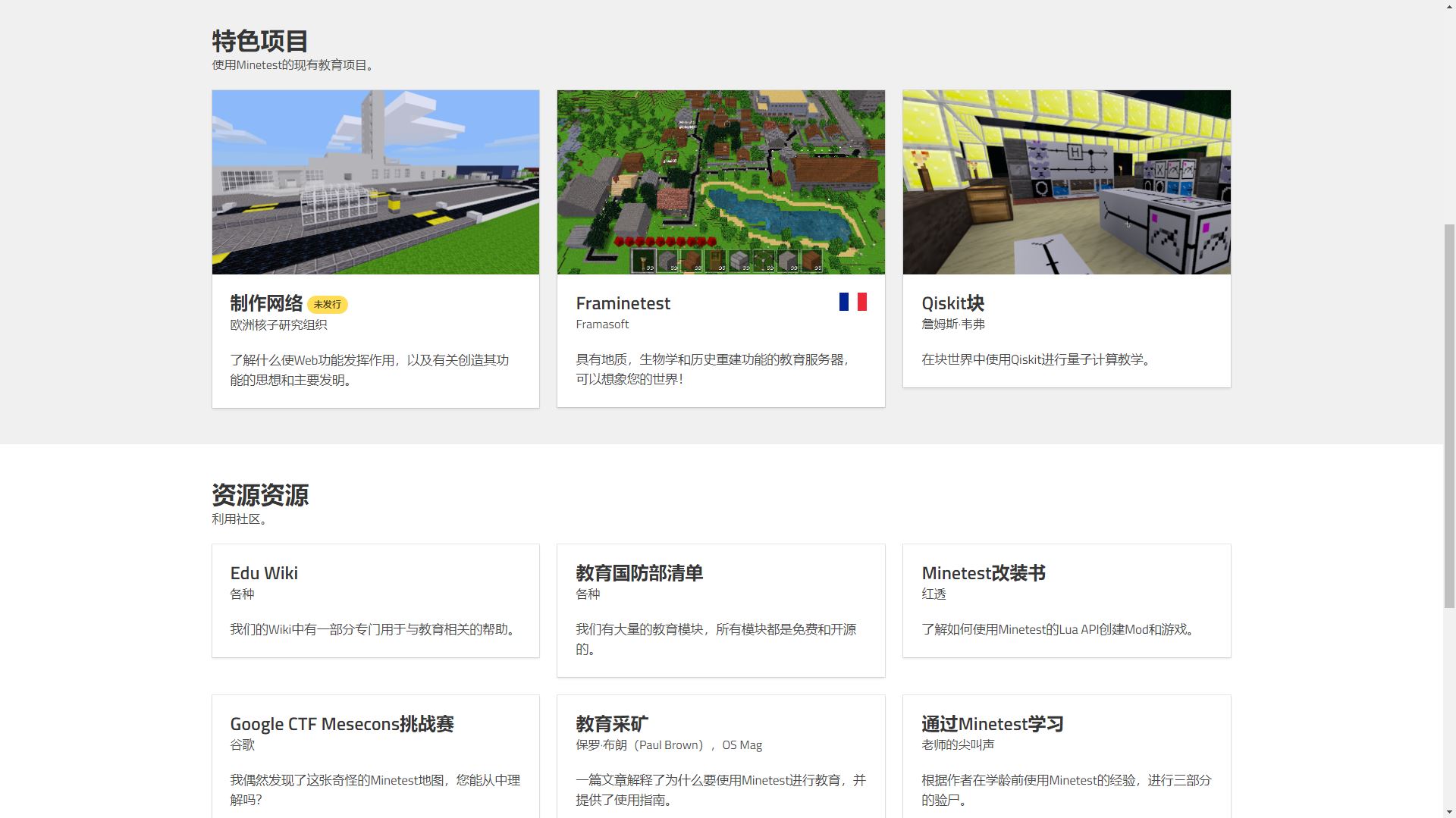1456x818 pixels.
Task: Click the scrollbar down arrow
Action: pyautogui.click(x=1449, y=811)
